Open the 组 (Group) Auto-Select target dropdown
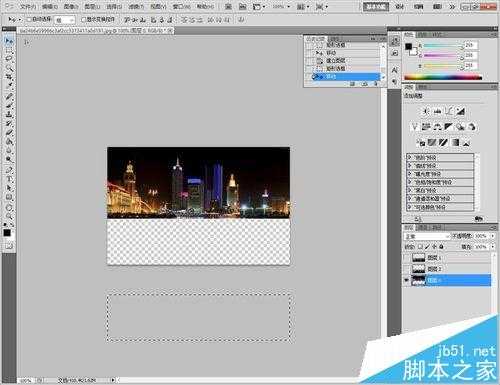This screenshot has width=500, height=385. [65, 20]
